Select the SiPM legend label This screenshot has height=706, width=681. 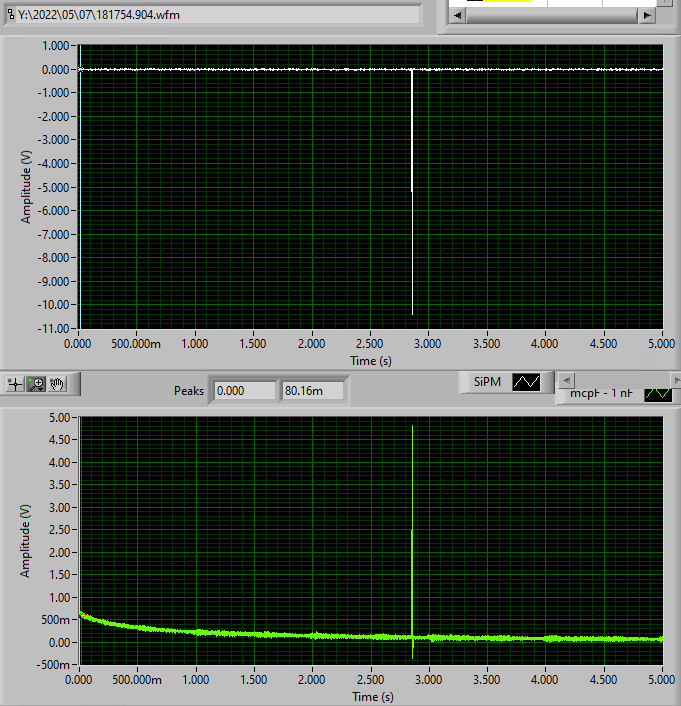487,382
